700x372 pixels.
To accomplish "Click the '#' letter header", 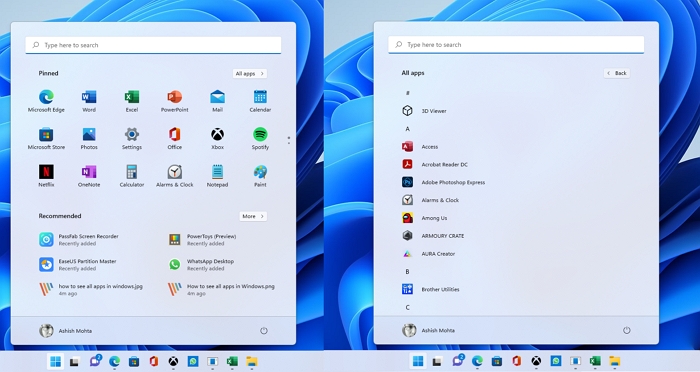I will [x=407, y=93].
